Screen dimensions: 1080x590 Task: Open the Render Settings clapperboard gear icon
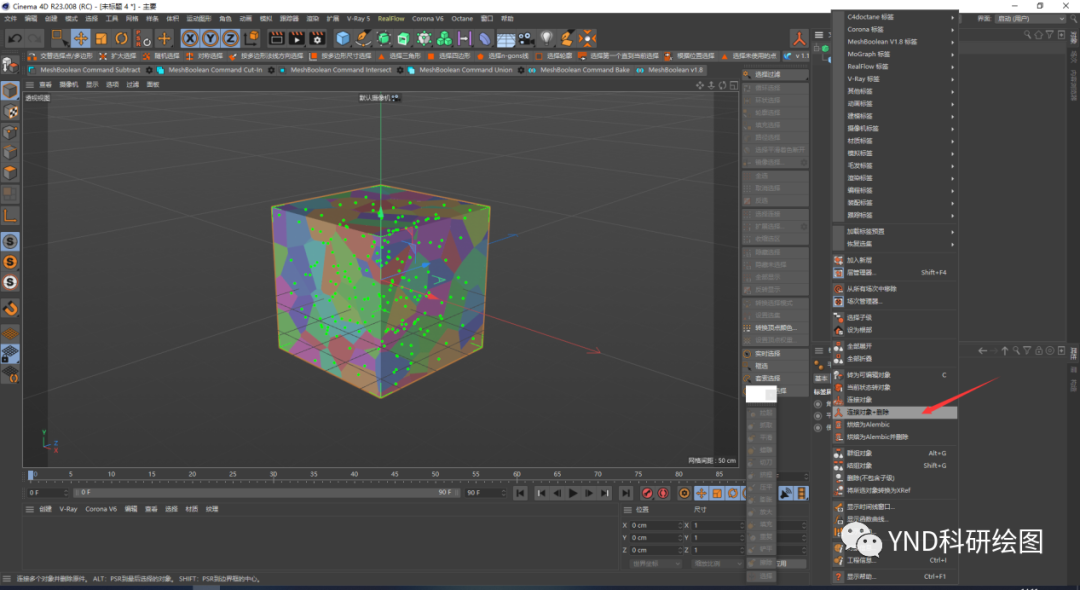(x=318, y=39)
